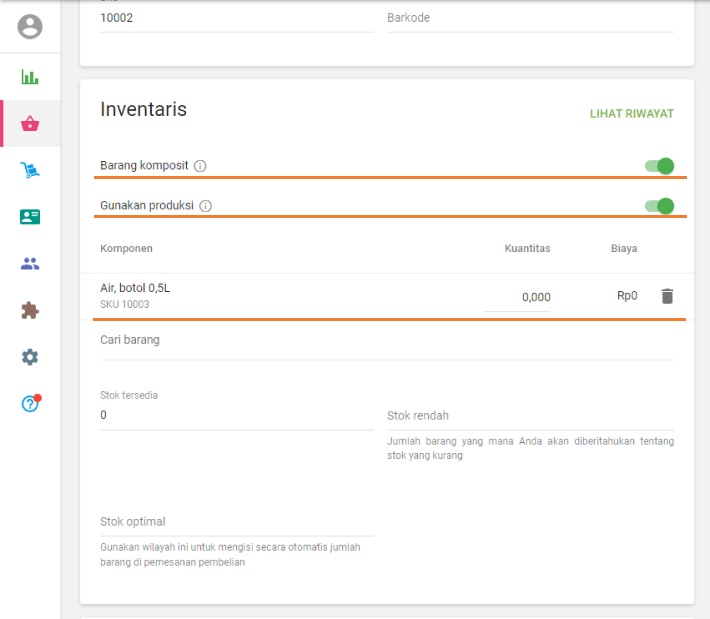Image resolution: width=710 pixels, height=619 pixels.
Task: Click the Stok rendah input field
Action: tap(530, 416)
